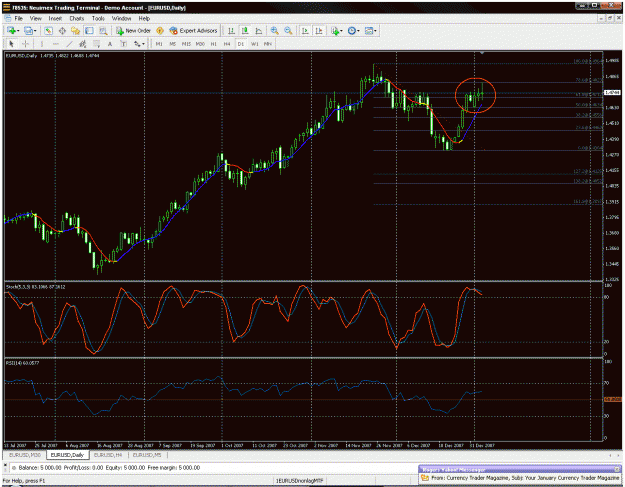The image size is (625, 487).
Task: Expand the Profiles dropdown arrow
Action: coord(35,31)
